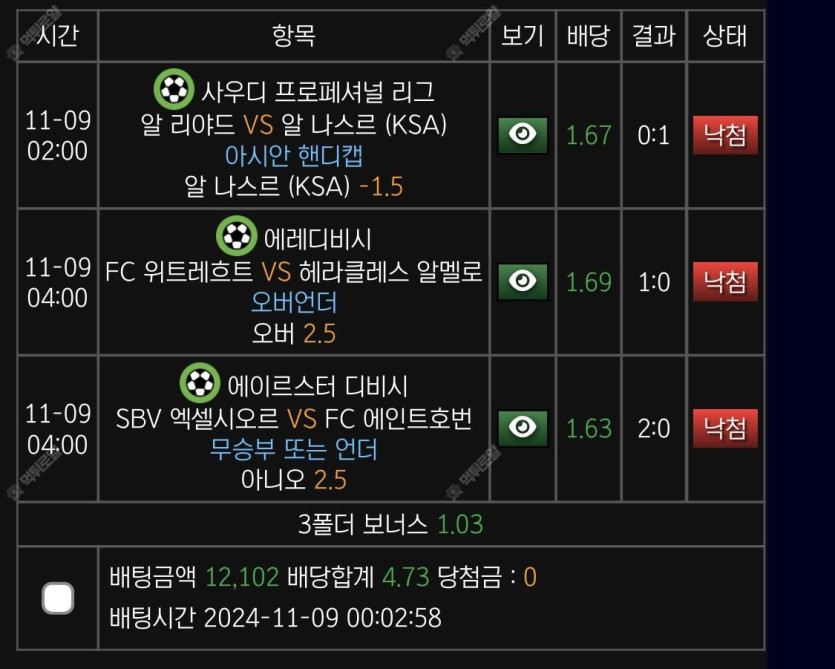
Task: Click the 1.67 odds value
Action: point(588,135)
